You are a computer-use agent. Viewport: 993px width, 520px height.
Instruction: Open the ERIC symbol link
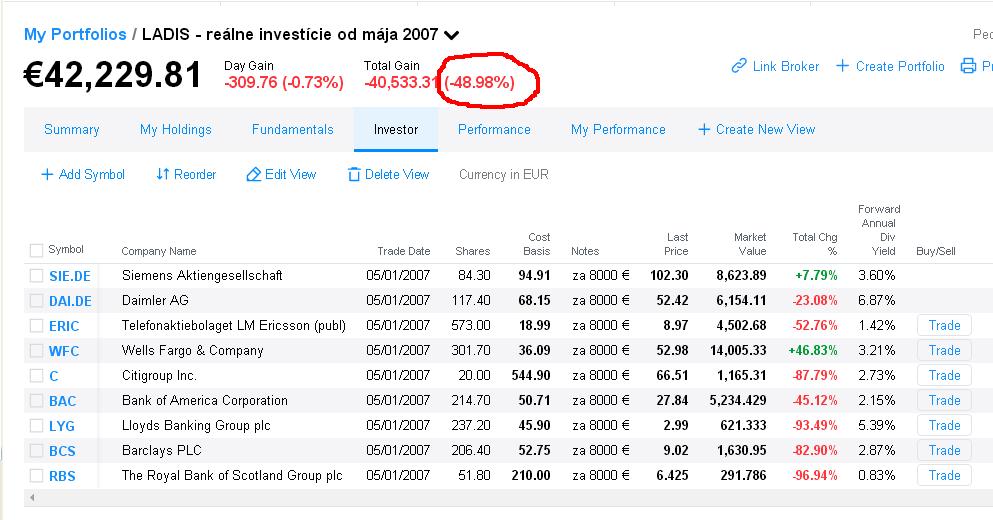pos(64,326)
